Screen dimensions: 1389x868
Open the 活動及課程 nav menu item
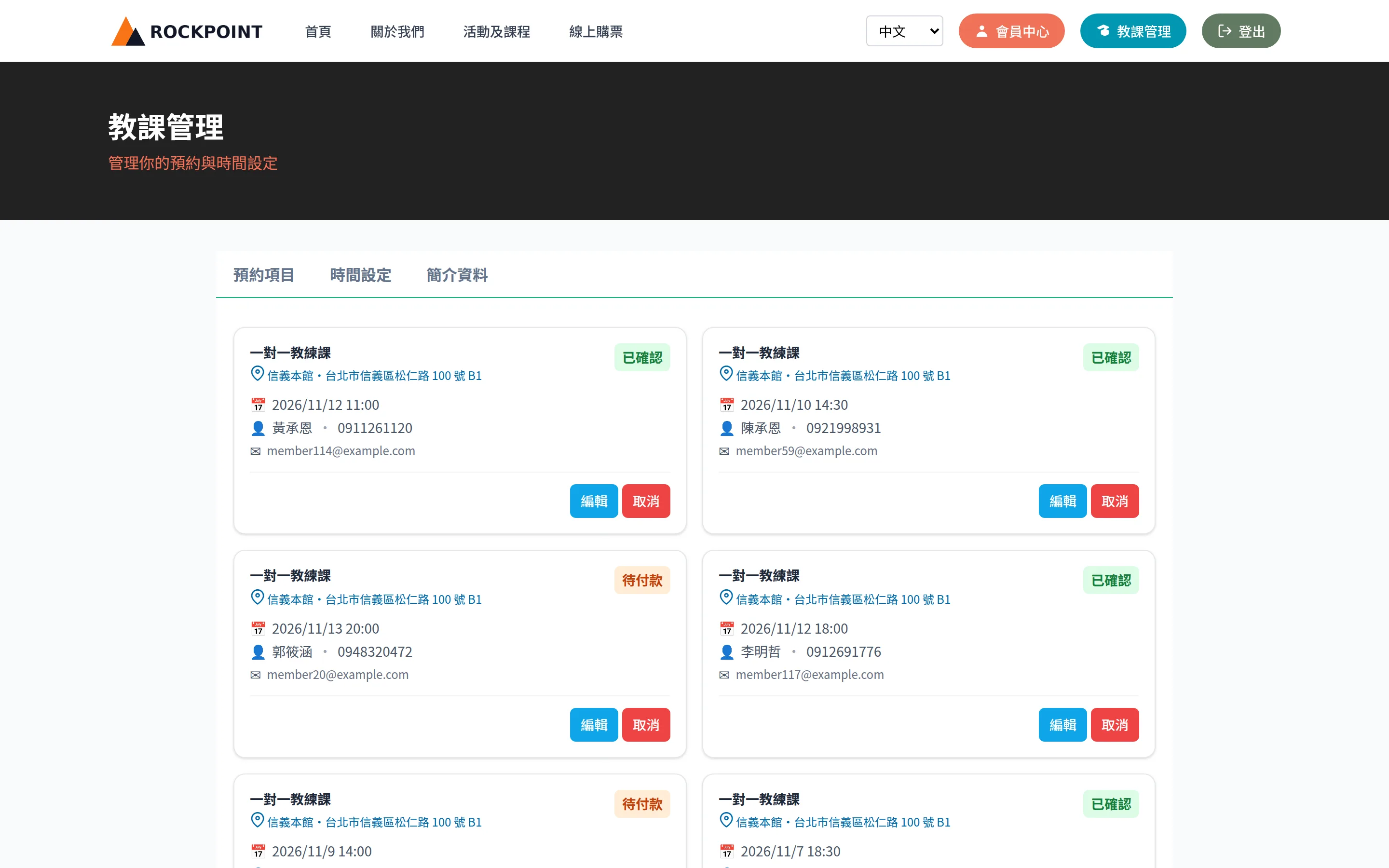point(496,31)
